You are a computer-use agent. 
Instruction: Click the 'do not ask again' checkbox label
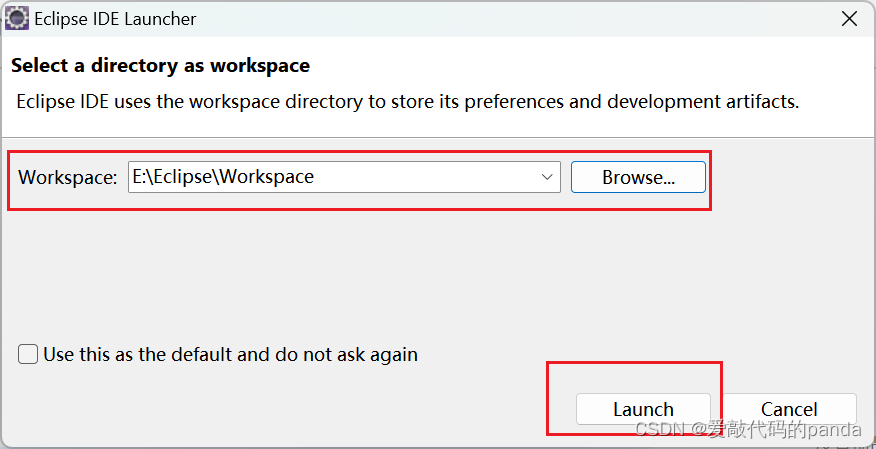230,355
